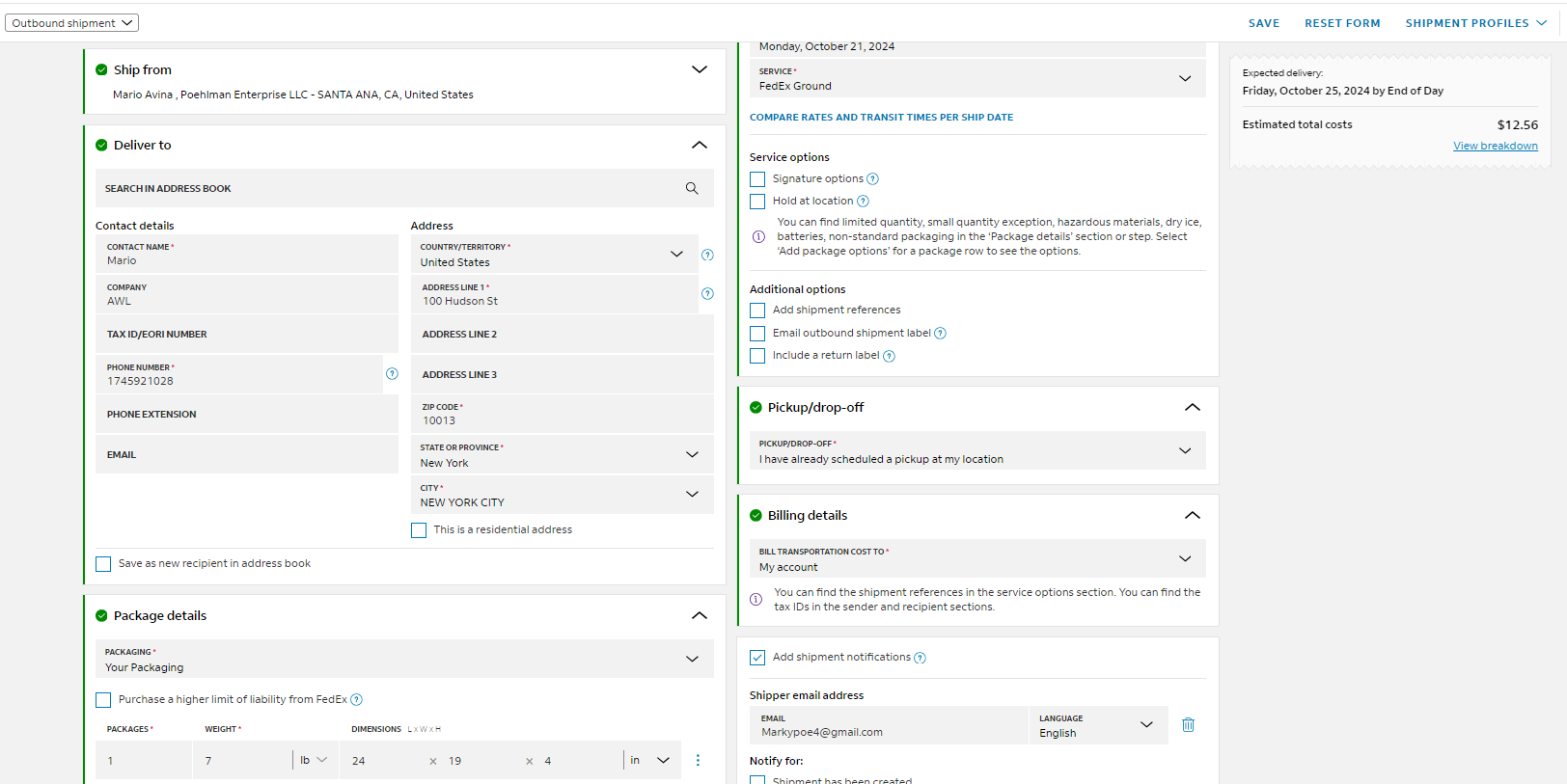Click the green check beside Ship from
1567x784 pixels.
(x=101, y=69)
